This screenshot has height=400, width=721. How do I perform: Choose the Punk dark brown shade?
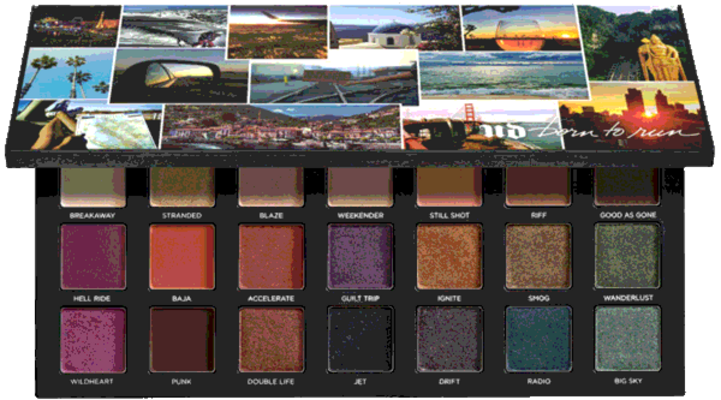pos(182,340)
